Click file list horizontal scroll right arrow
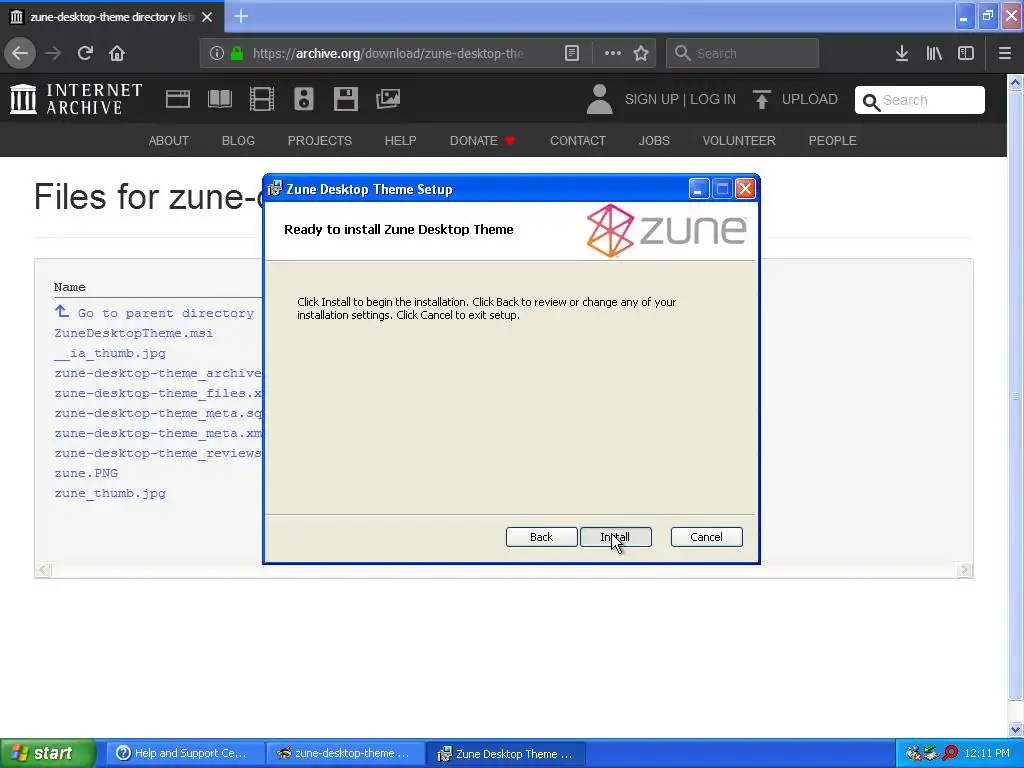Screen dimensions: 1024x768 pos(964,569)
